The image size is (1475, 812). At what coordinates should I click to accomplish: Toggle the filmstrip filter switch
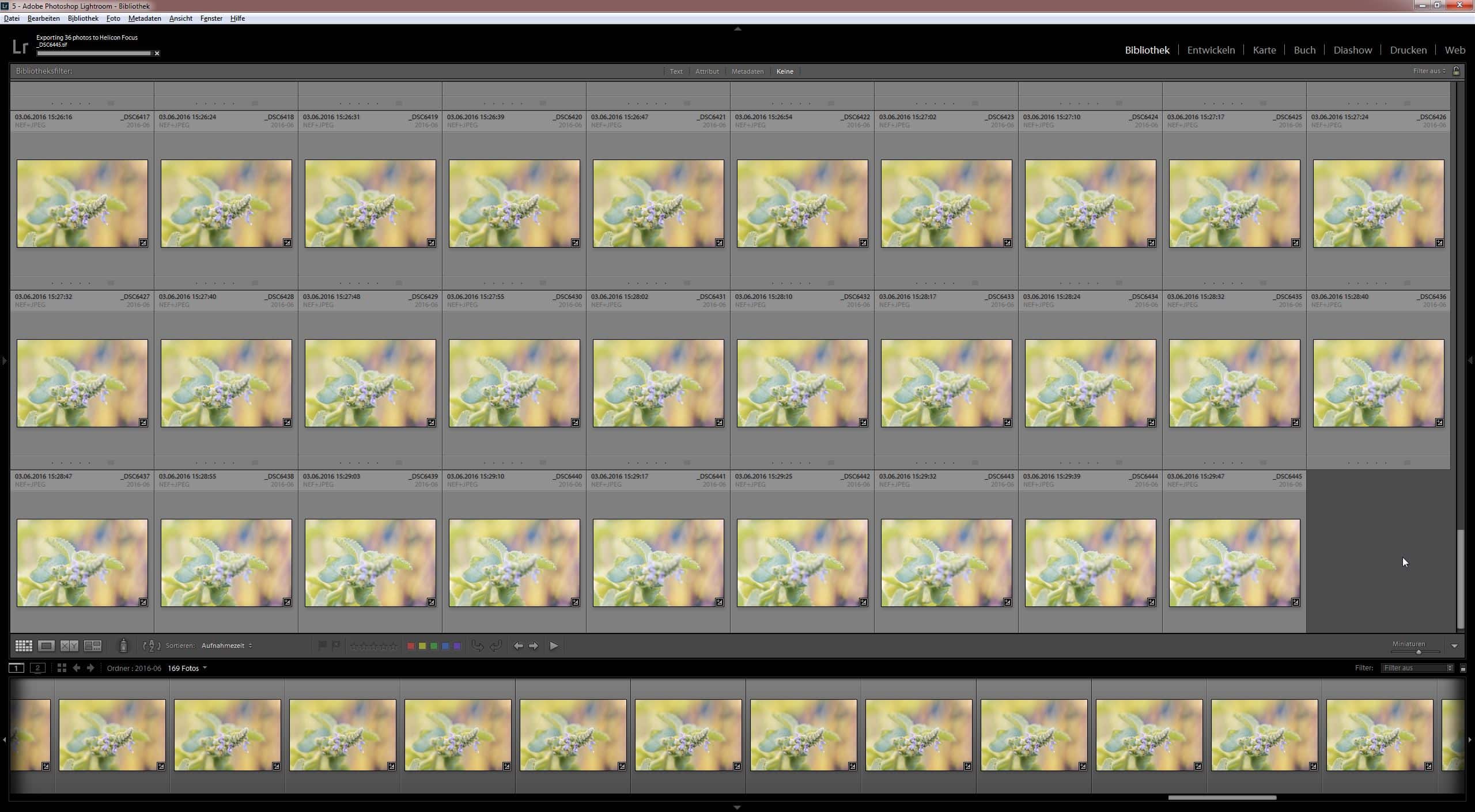[1463, 669]
